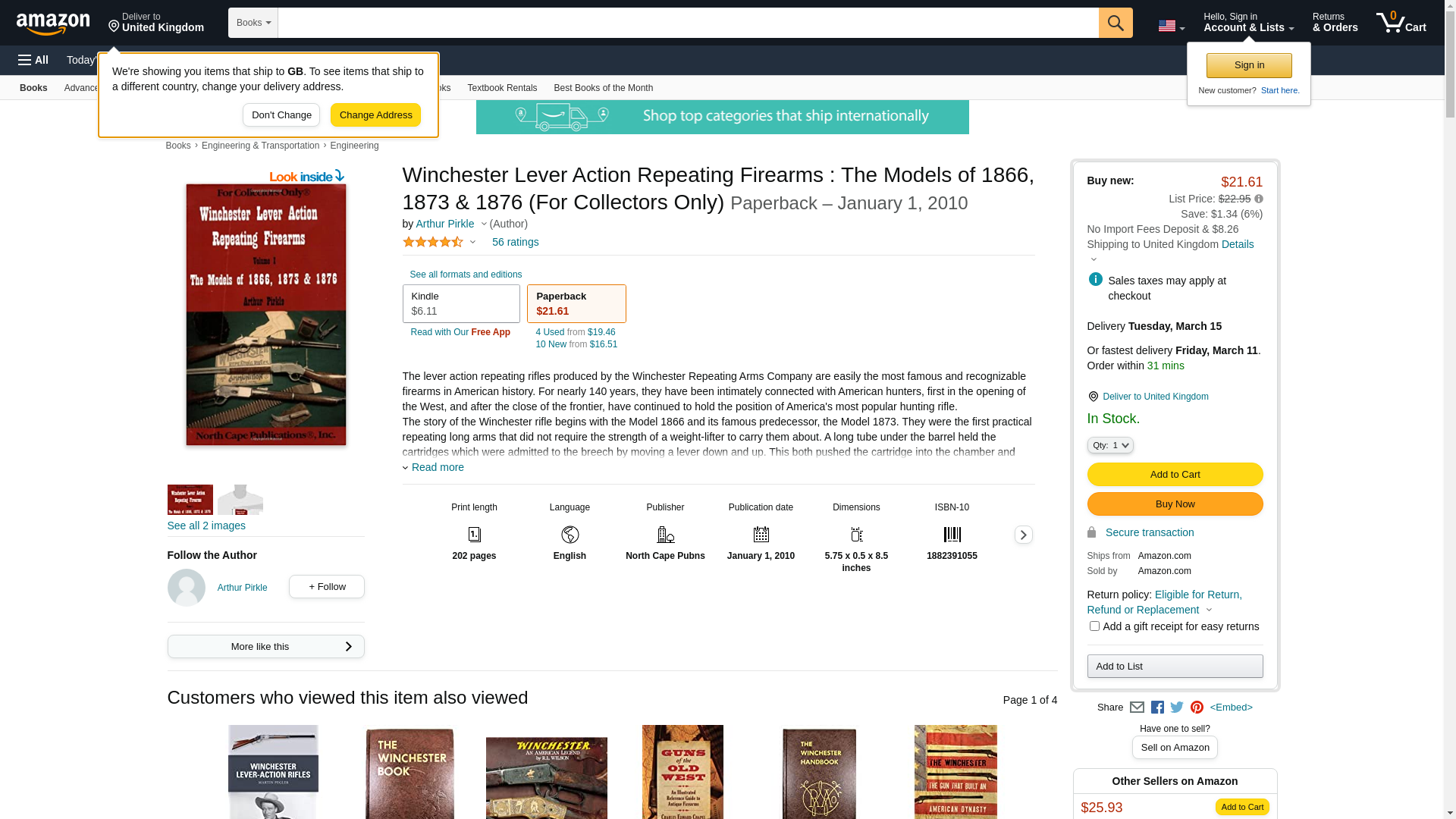Expand the Read more description link
The image size is (1456, 819).
point(437,467)
